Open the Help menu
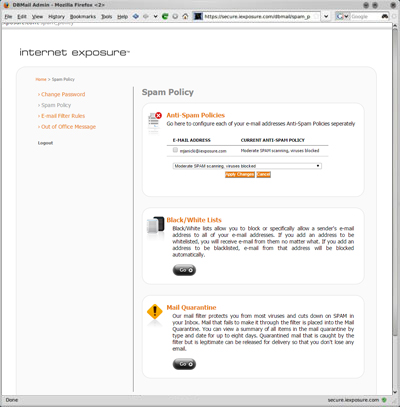The width and height of the screenshot is (400, 407). click(x=122, y=16)
